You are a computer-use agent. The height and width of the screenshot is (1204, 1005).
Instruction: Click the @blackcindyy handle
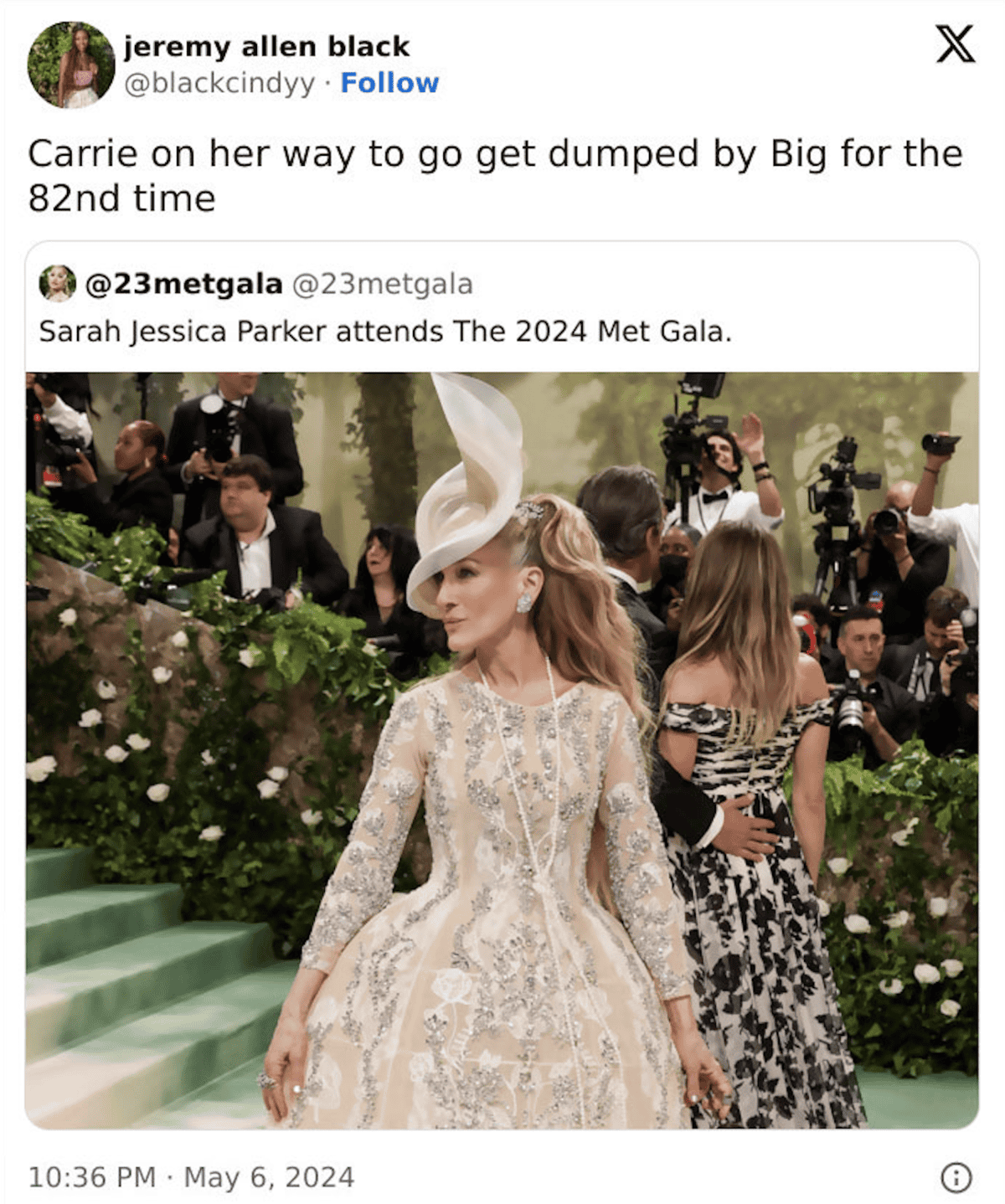click(219, 84)
